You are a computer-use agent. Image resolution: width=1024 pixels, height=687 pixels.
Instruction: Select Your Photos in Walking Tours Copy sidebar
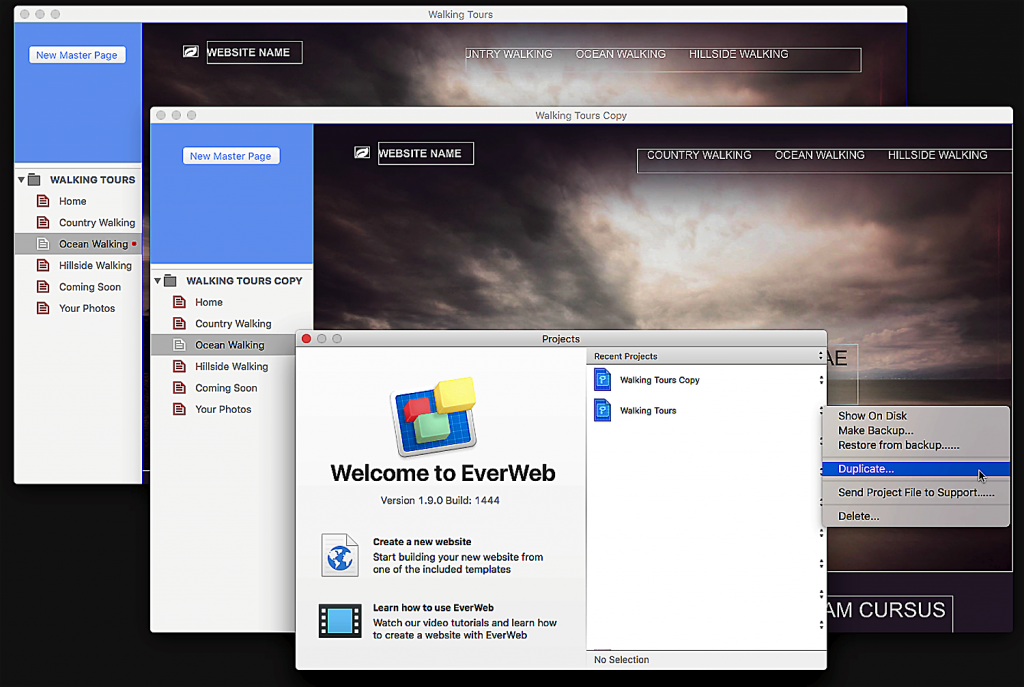tap(223, 409)
